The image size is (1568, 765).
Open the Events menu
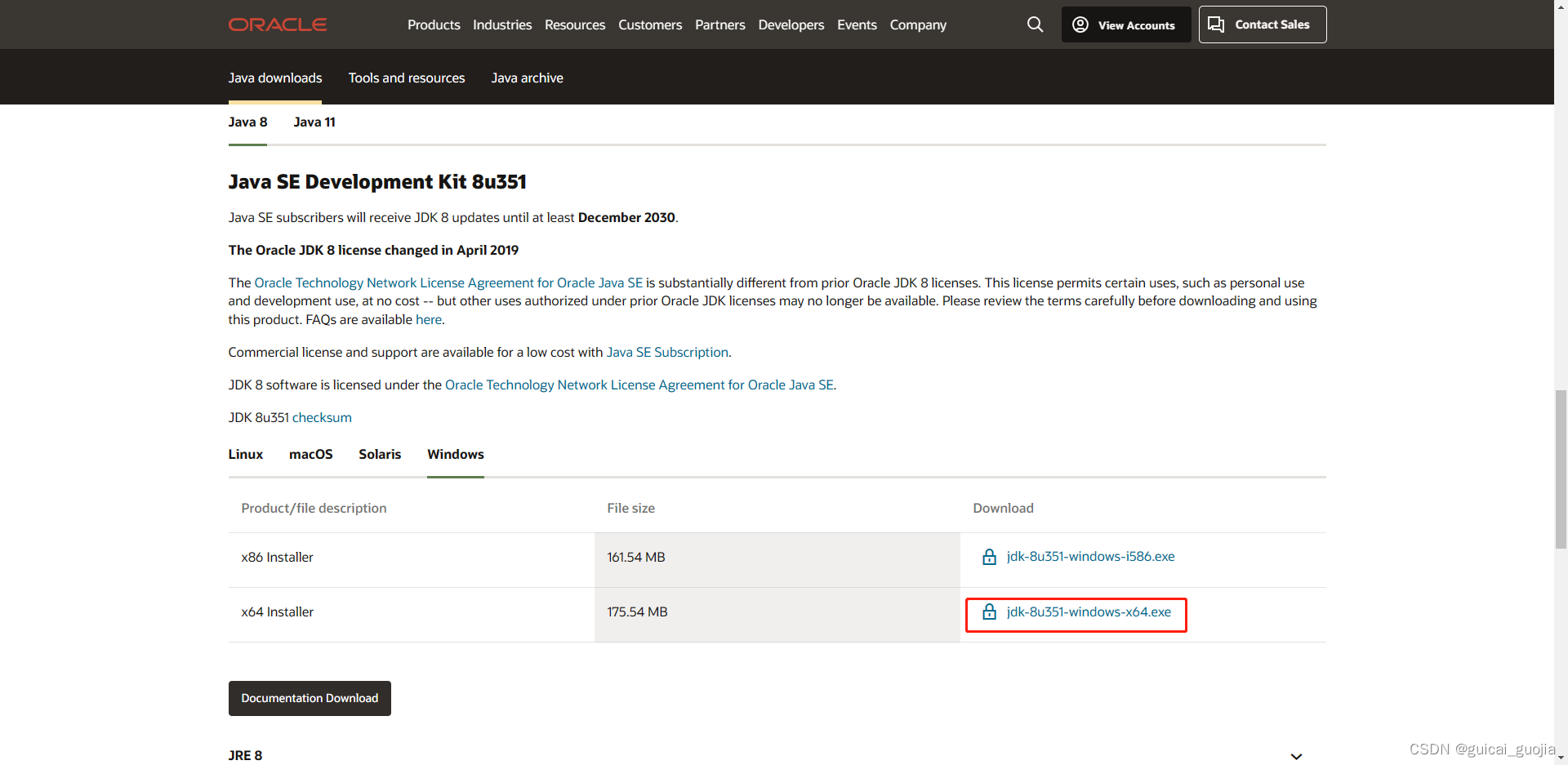(857, 24)
